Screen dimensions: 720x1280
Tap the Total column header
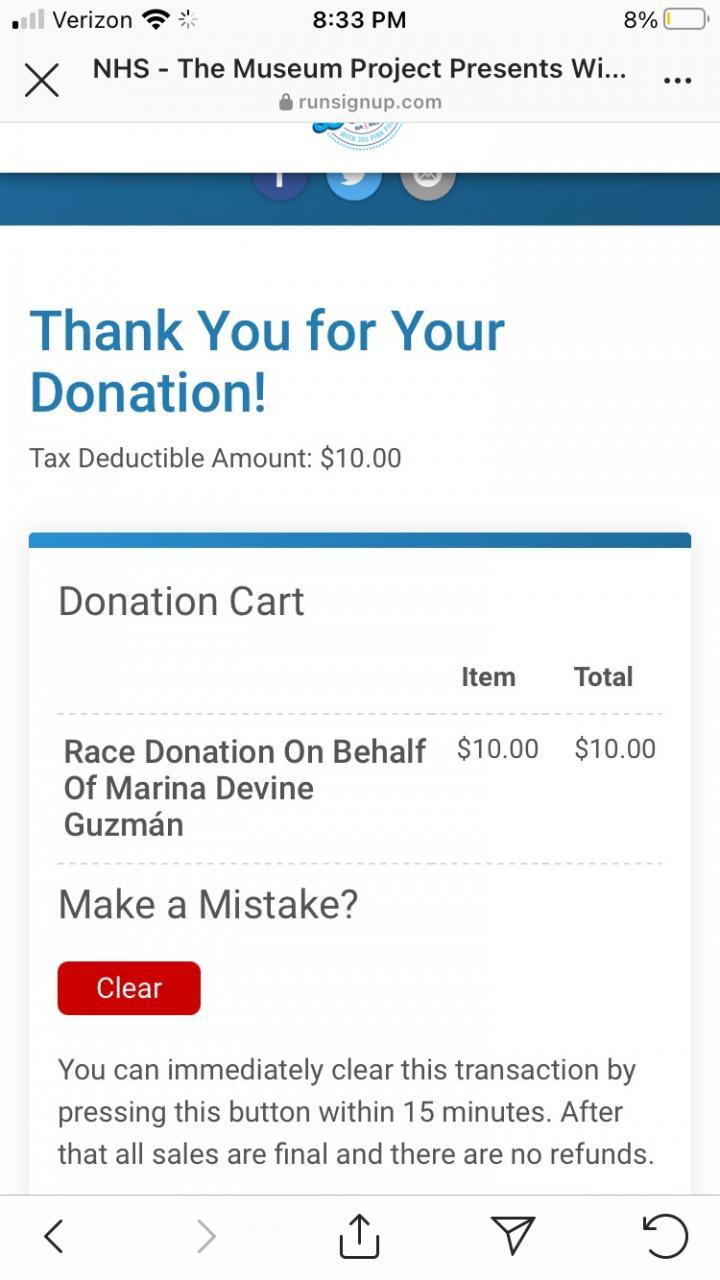pos(603,677)
